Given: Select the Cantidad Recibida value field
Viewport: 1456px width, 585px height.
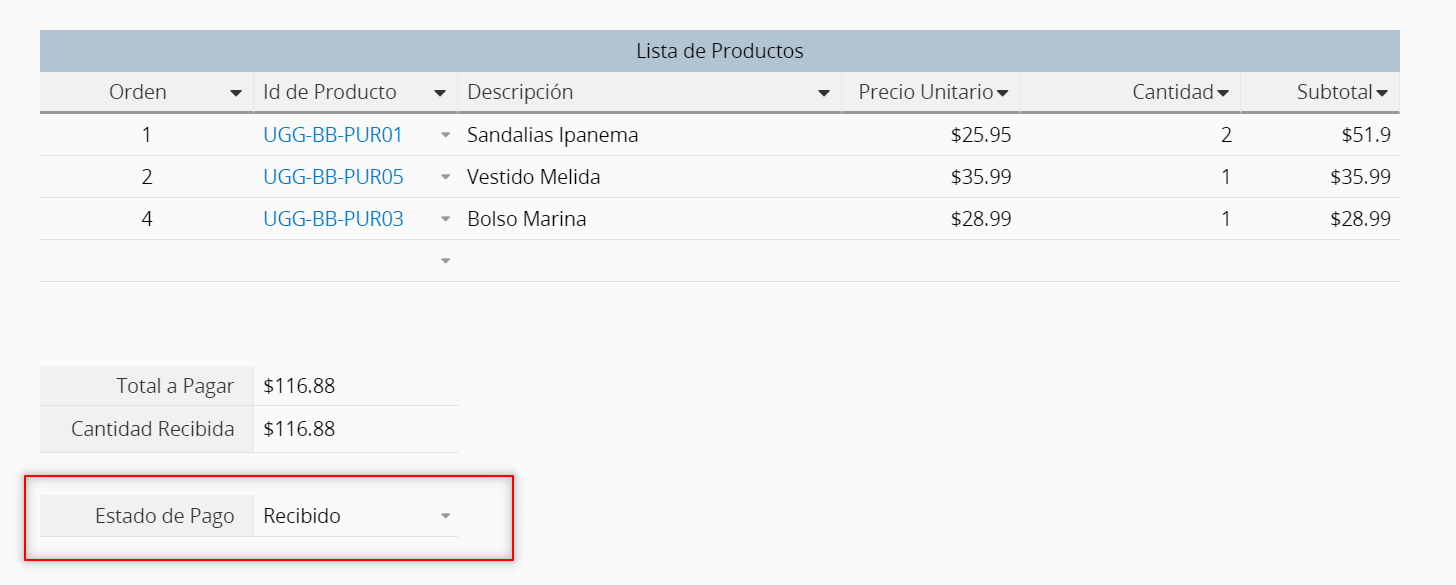Looking at the screenshot, I should (x=355, y=429).
